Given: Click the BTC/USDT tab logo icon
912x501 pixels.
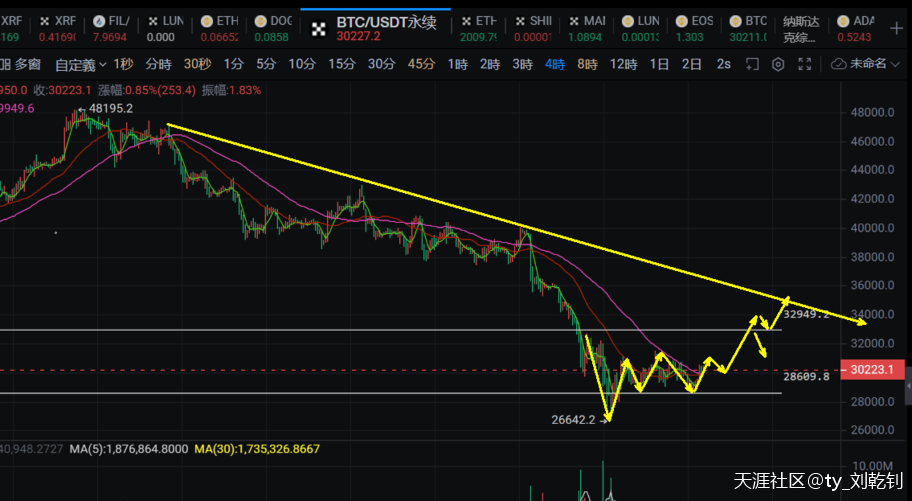Looking at the screenshot, I should (x=319, y=29).
